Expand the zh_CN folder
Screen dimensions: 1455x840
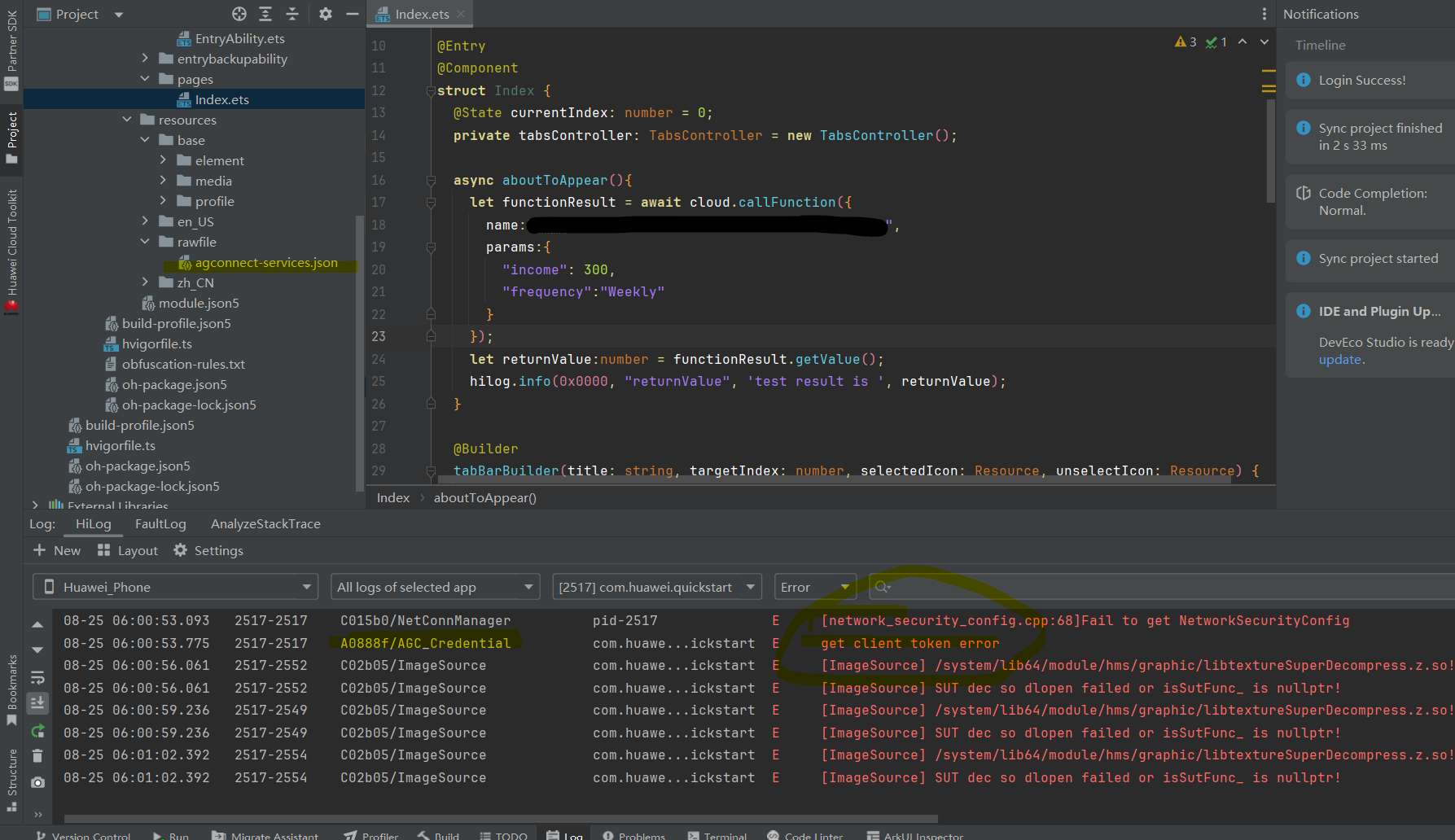coord(145,282)
